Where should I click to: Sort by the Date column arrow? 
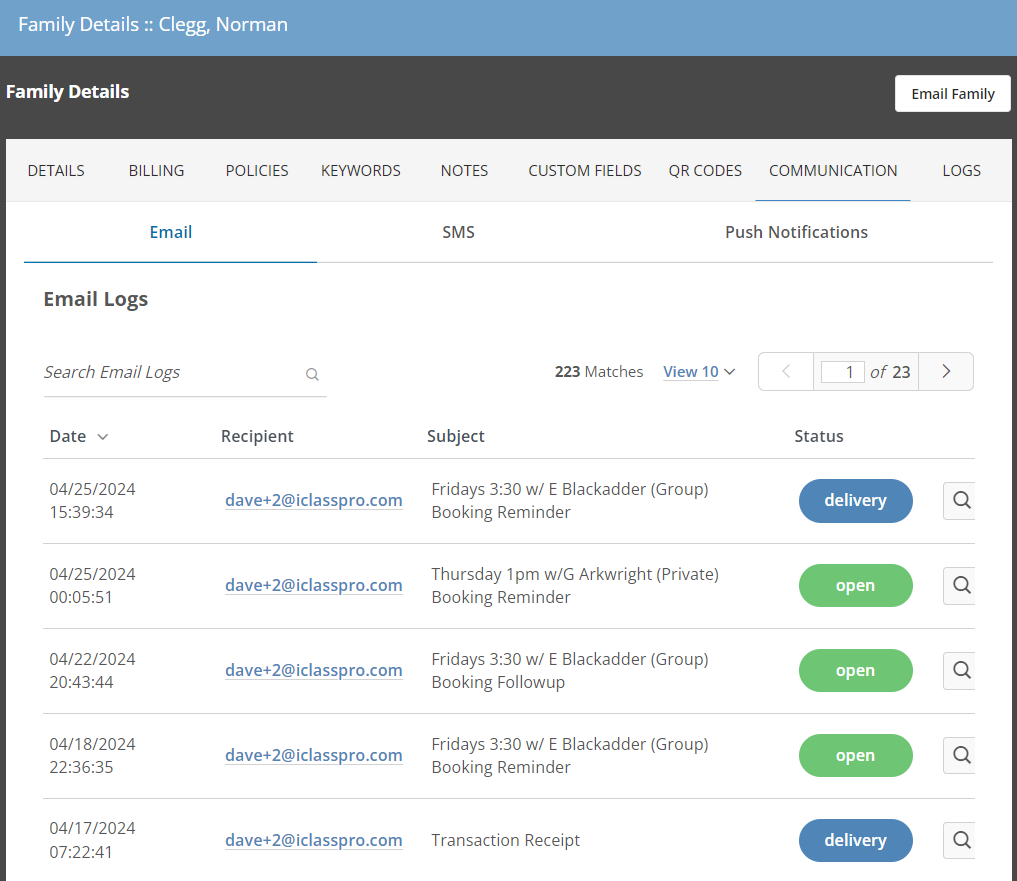click(102, 437)
